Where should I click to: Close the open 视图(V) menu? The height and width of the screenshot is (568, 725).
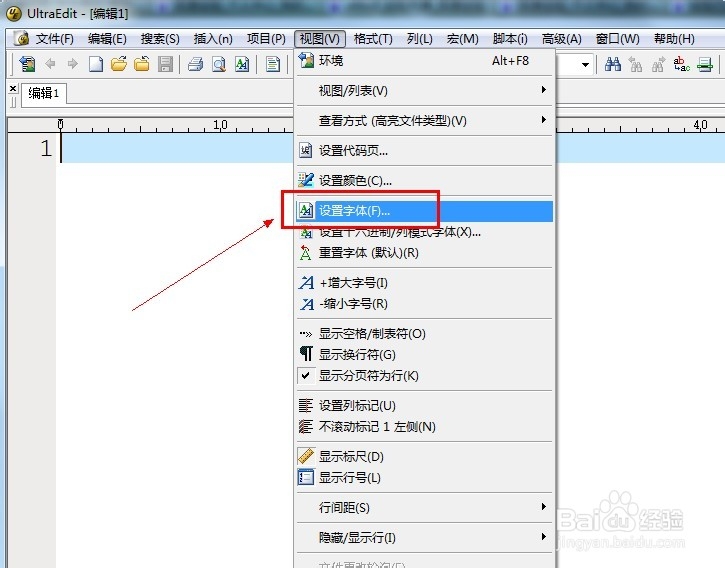point(319,39)
